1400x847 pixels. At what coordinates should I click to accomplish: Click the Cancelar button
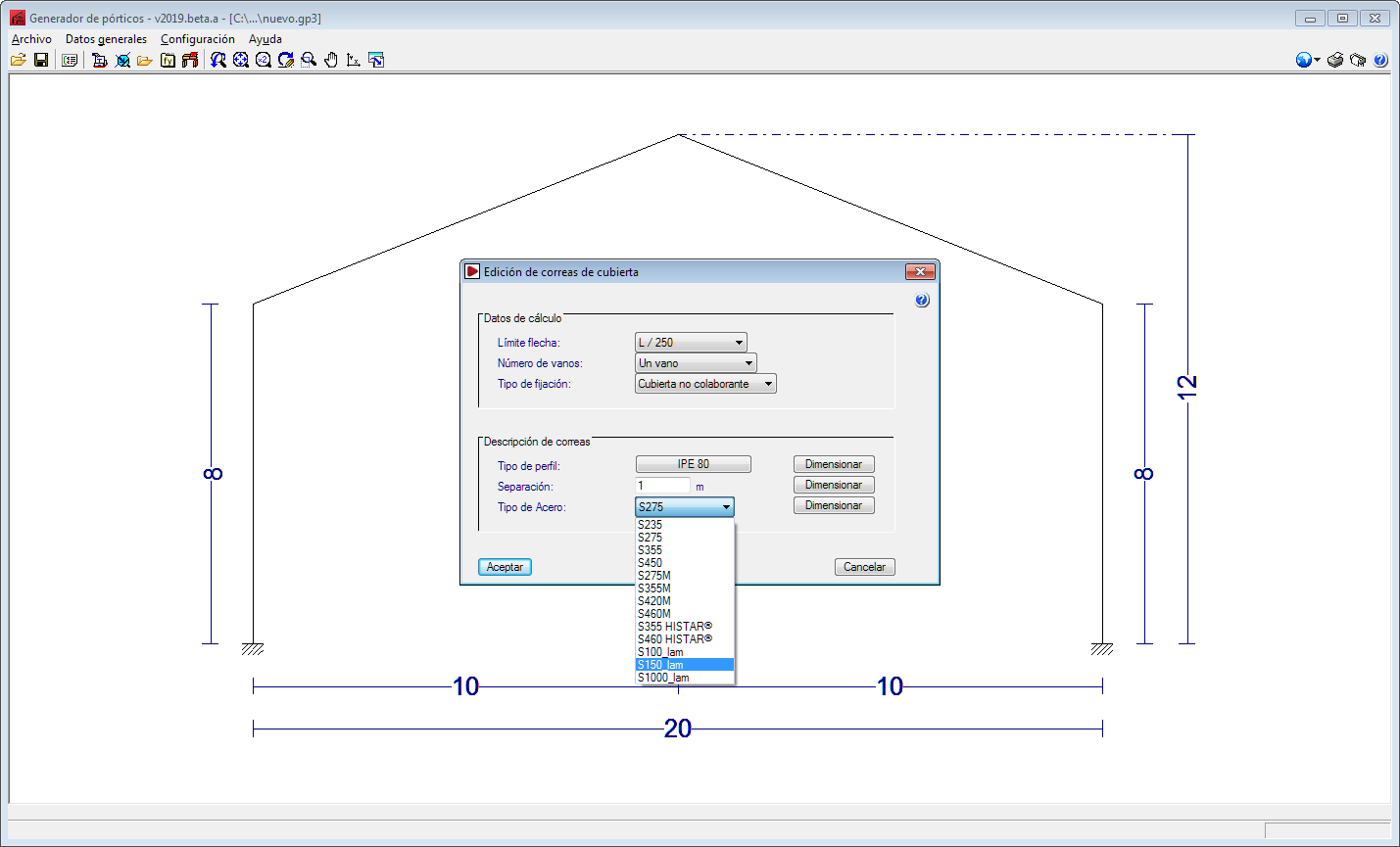(x=865, y=567)
